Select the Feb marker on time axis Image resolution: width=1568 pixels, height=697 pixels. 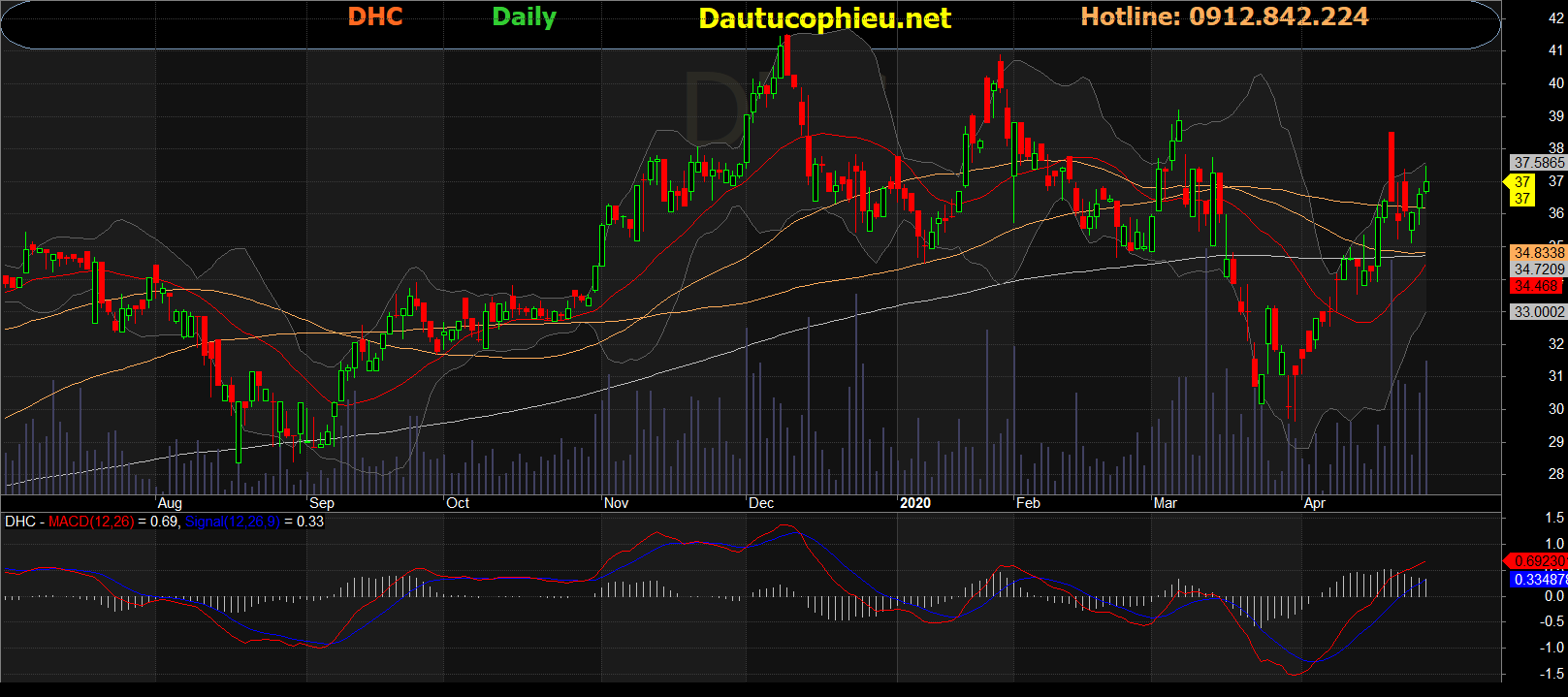[1028, 503]
